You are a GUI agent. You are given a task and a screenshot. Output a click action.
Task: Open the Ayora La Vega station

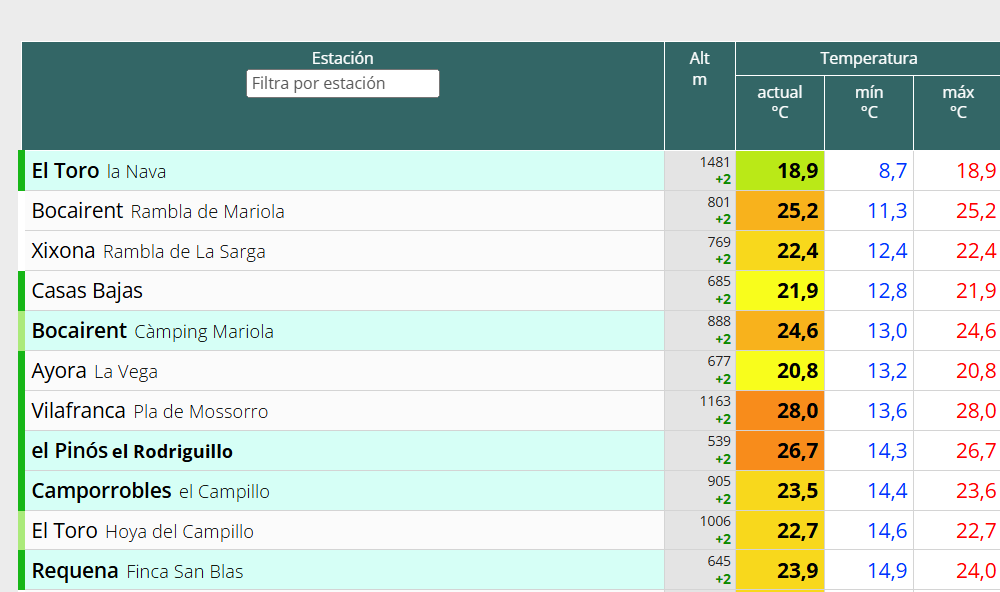[94, 371]
